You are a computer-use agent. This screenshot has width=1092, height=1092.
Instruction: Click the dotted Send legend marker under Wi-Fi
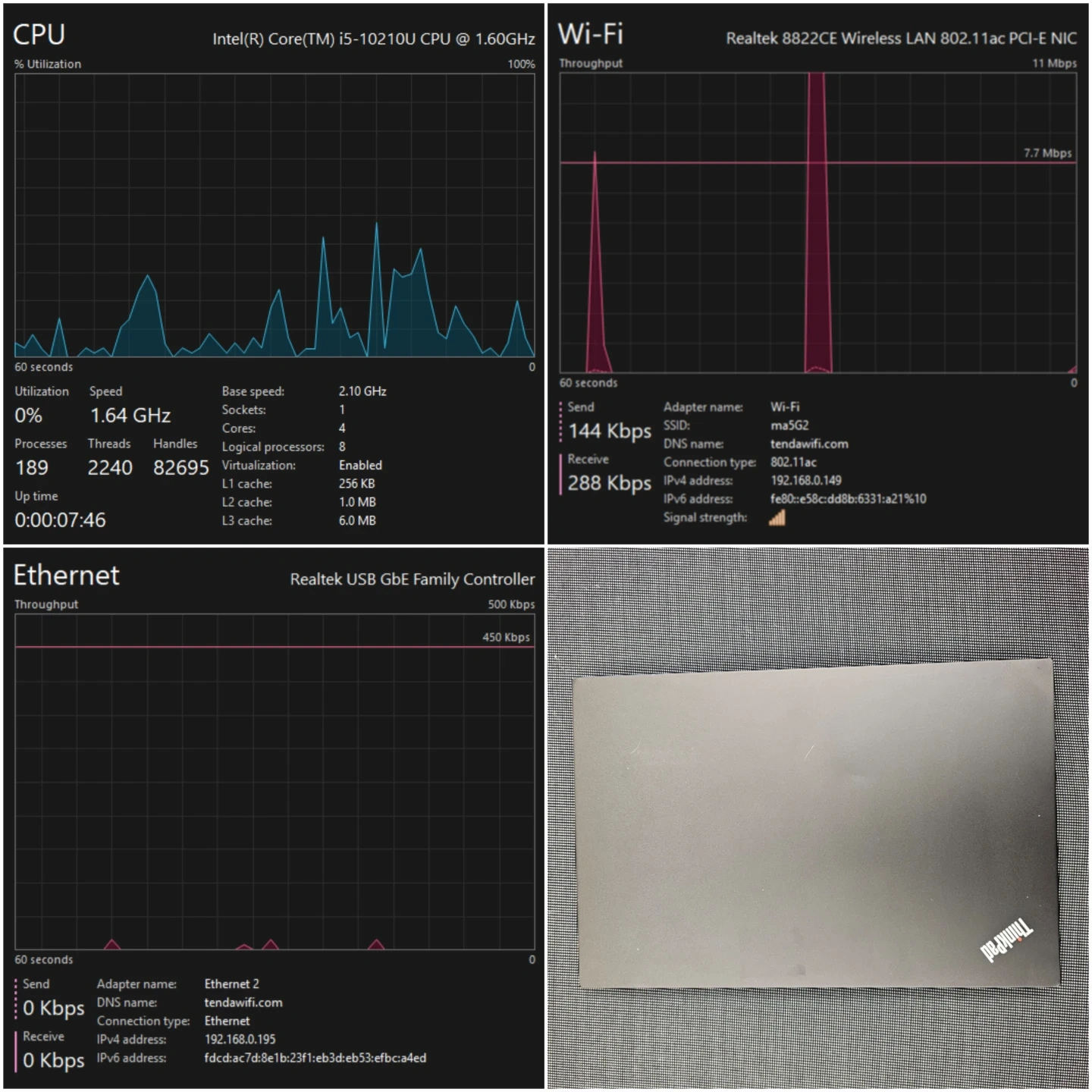[561, 422]
